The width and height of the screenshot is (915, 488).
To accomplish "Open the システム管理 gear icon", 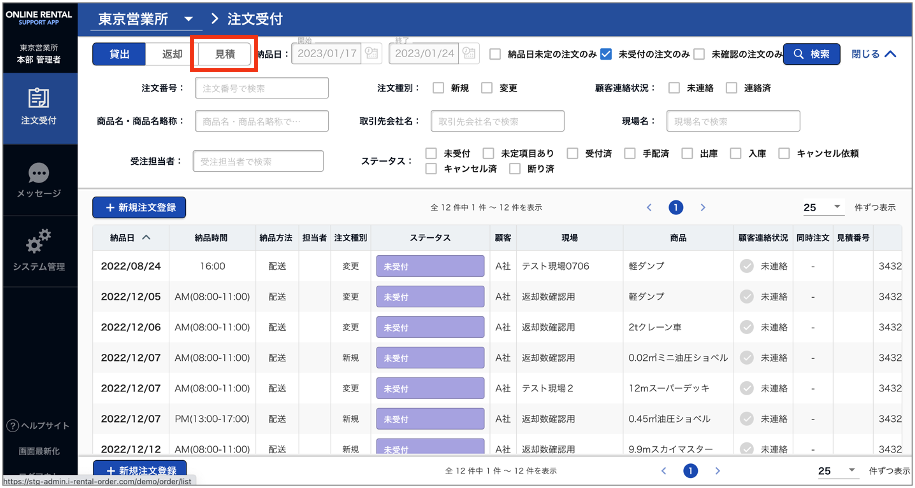I will [x=39, y=242].
